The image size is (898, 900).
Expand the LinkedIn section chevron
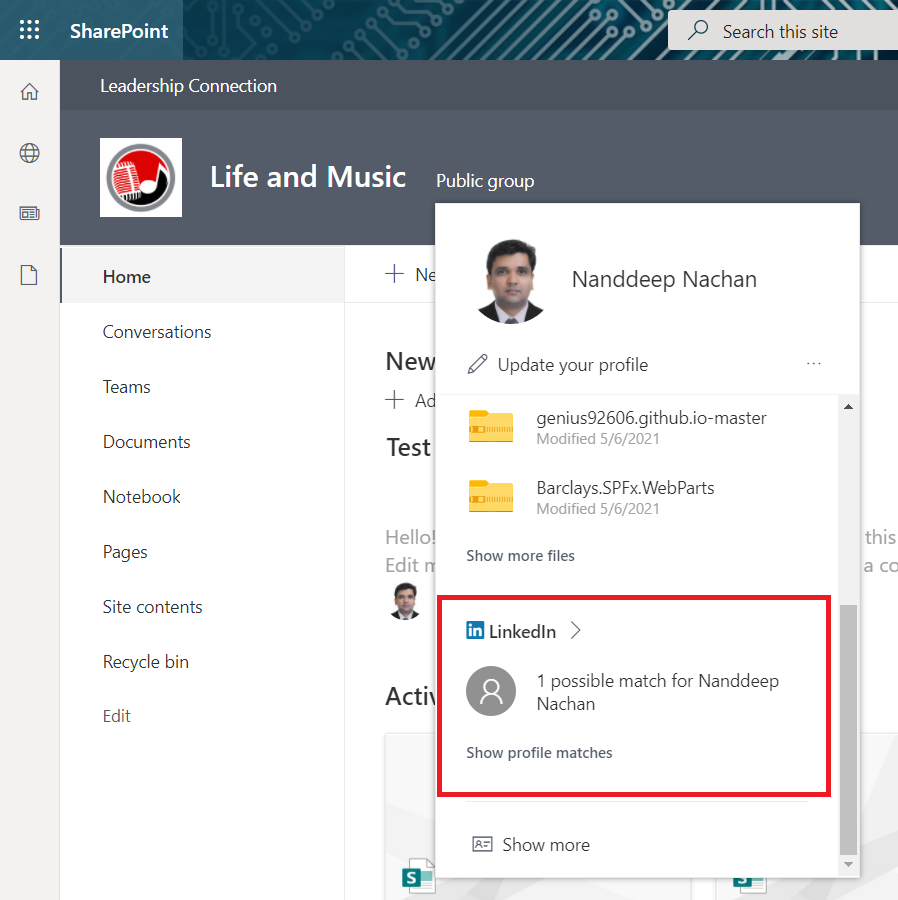coord(575,631)
